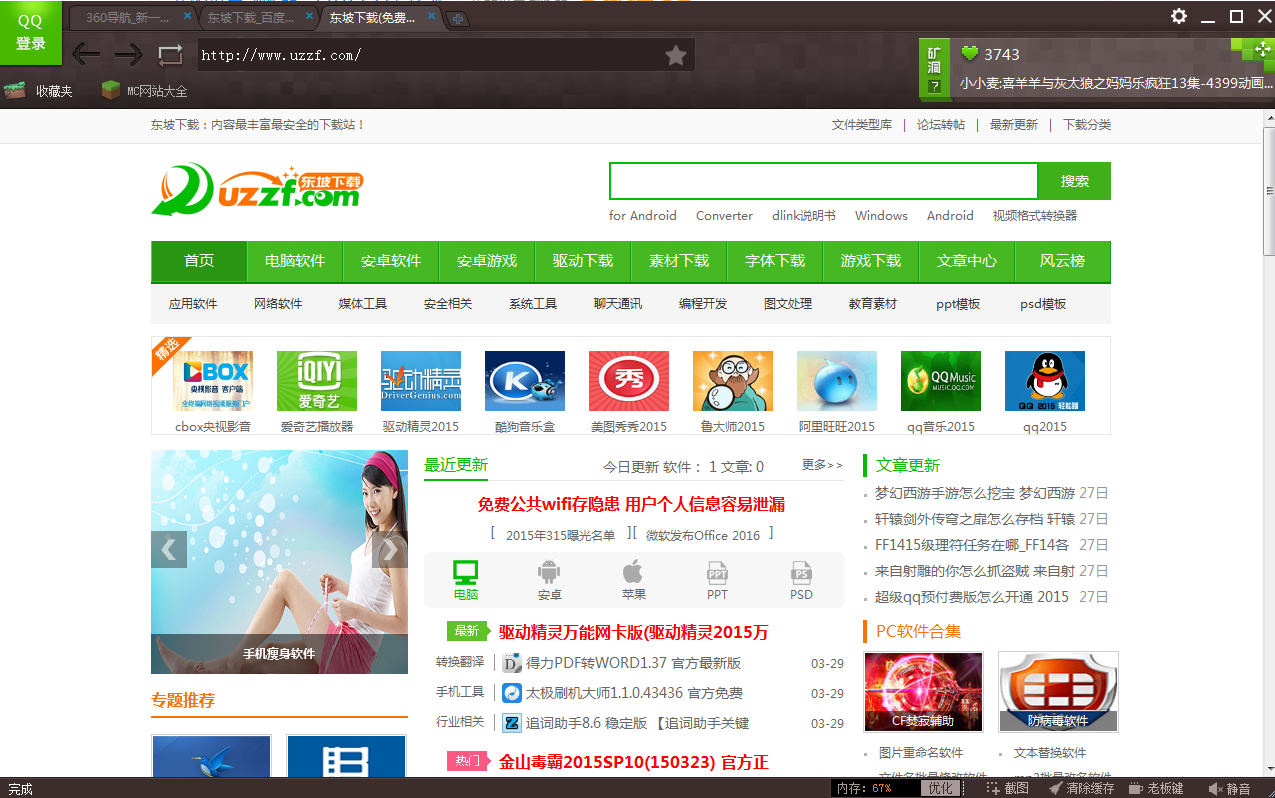Open 图文处理 subcategory link
This screenshot has height=798, width=1275.
coord(788,304)
